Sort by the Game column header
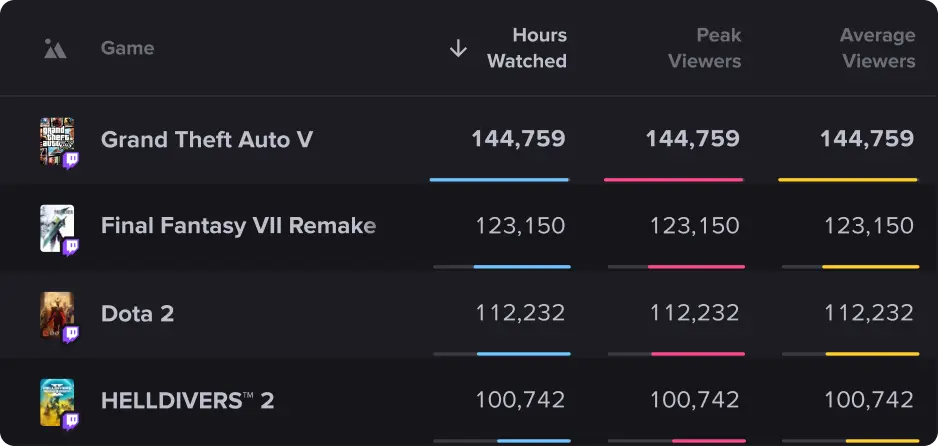This screenshot has width=938, height=446. pyautogui.click(x=127, y=48)
